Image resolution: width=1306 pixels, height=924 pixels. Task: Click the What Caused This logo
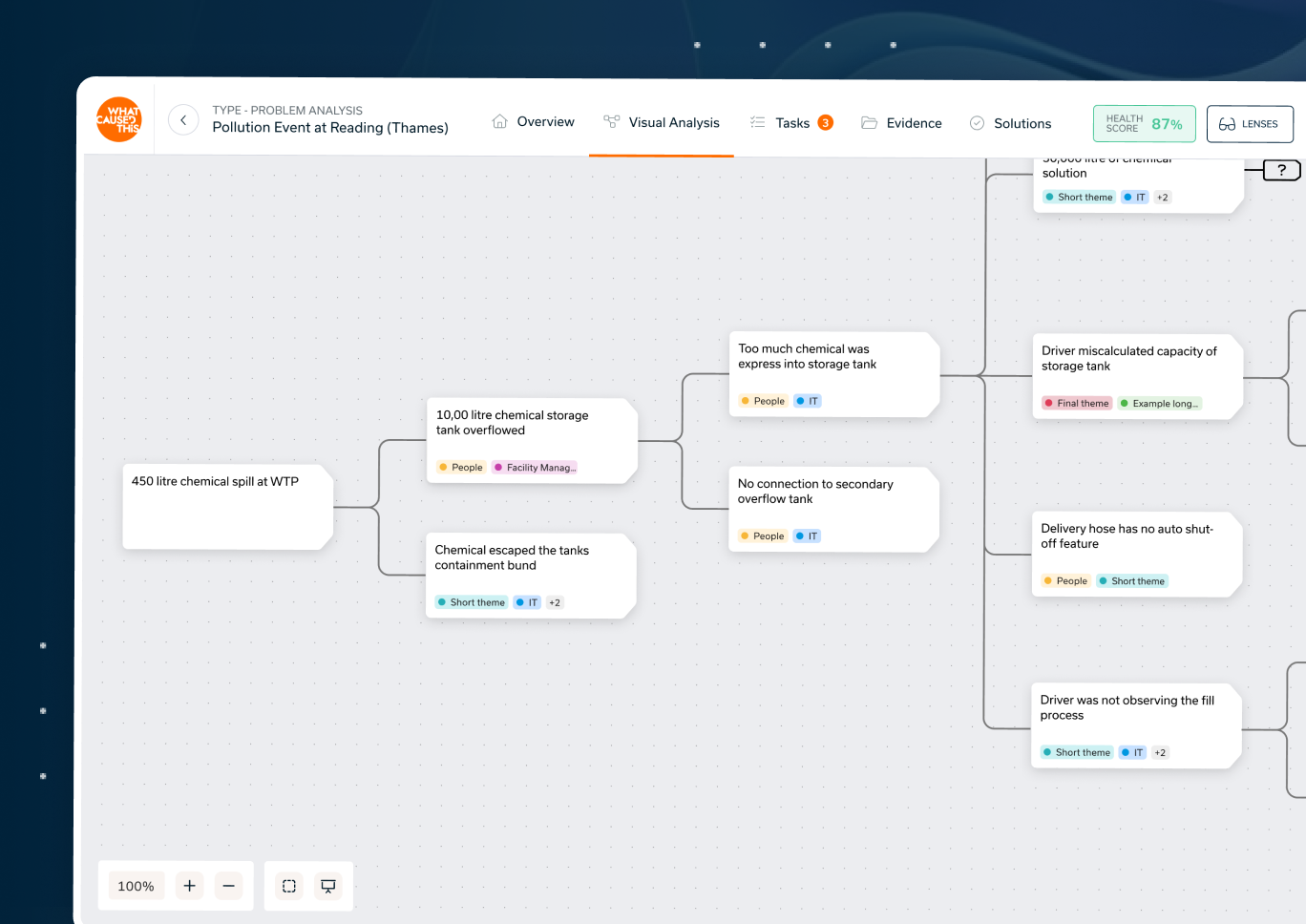[x=118, y=119]
